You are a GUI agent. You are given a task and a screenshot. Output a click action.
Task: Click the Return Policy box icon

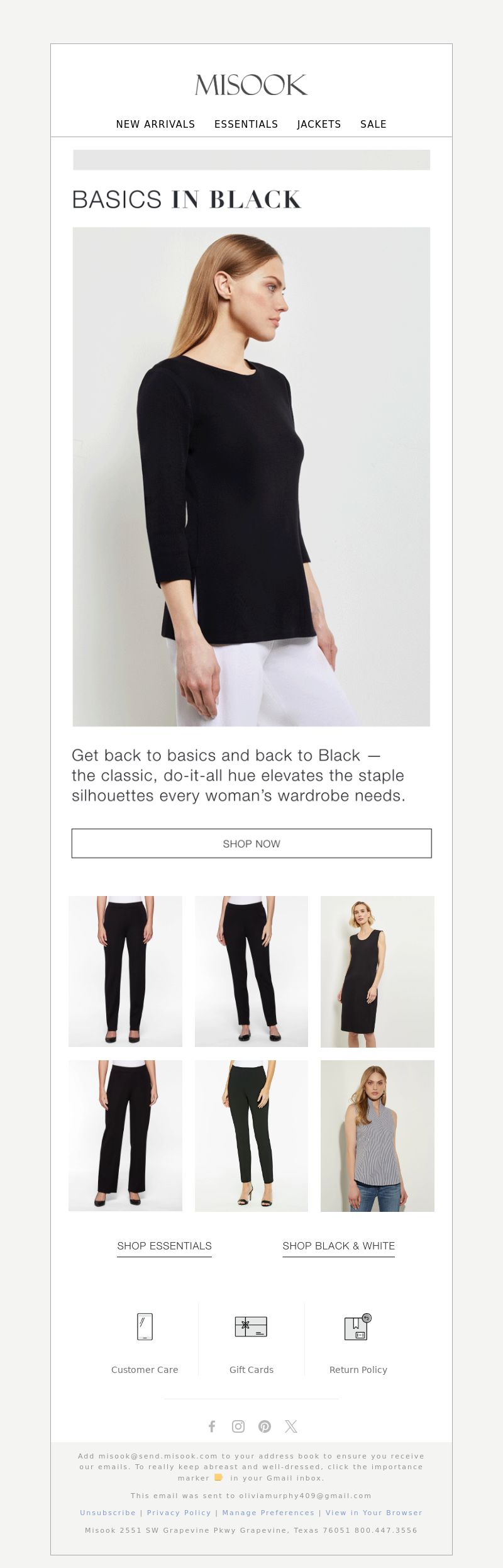pyautogui.click(x=358, y=1327)
